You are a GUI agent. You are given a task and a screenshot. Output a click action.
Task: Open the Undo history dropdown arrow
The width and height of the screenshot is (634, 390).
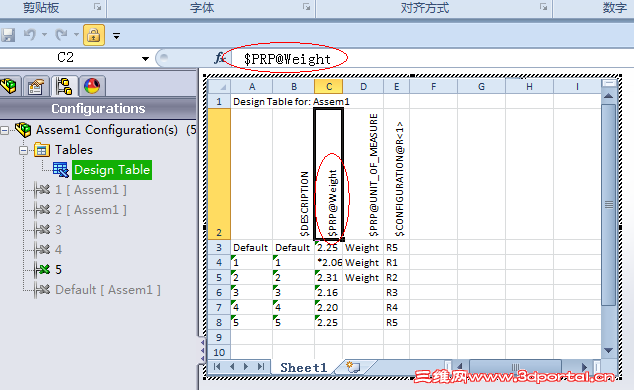[44, 35]
